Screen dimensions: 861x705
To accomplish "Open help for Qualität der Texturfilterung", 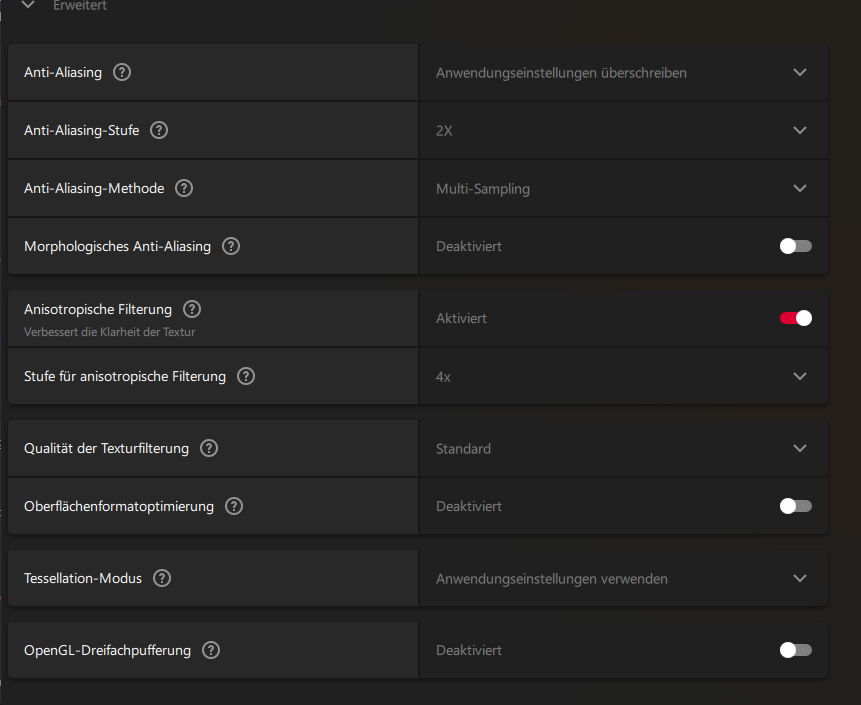I will click(209, 448).
